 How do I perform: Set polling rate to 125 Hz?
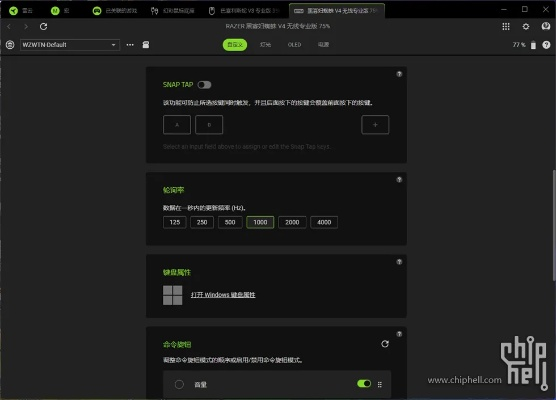(175, 222)
